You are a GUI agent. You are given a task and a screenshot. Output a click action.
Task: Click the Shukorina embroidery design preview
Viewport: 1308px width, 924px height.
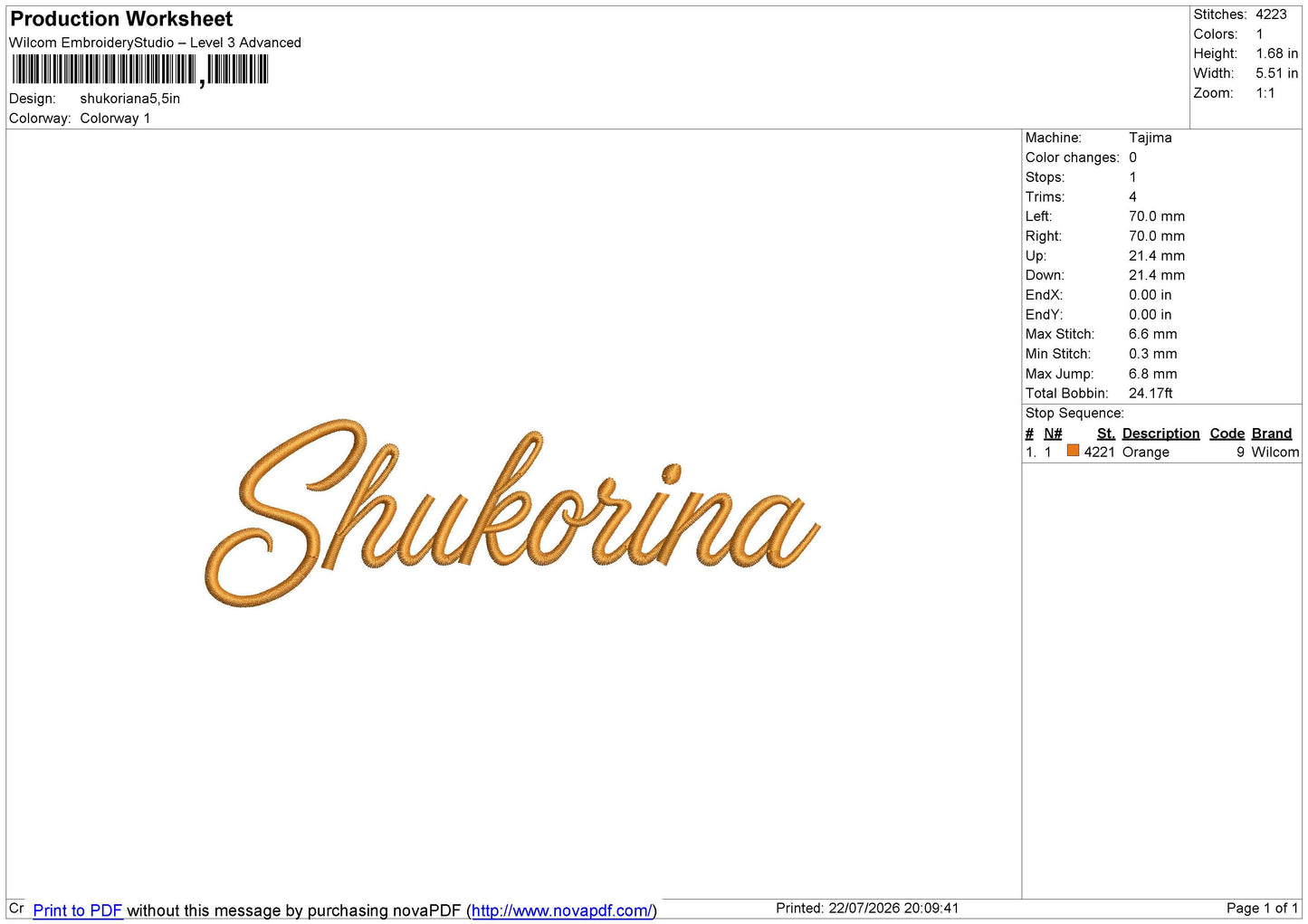click(511, 512)
